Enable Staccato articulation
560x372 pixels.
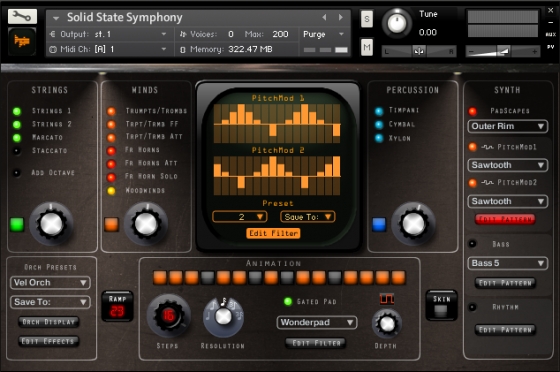pyautogui.click(x=17, y=151)
